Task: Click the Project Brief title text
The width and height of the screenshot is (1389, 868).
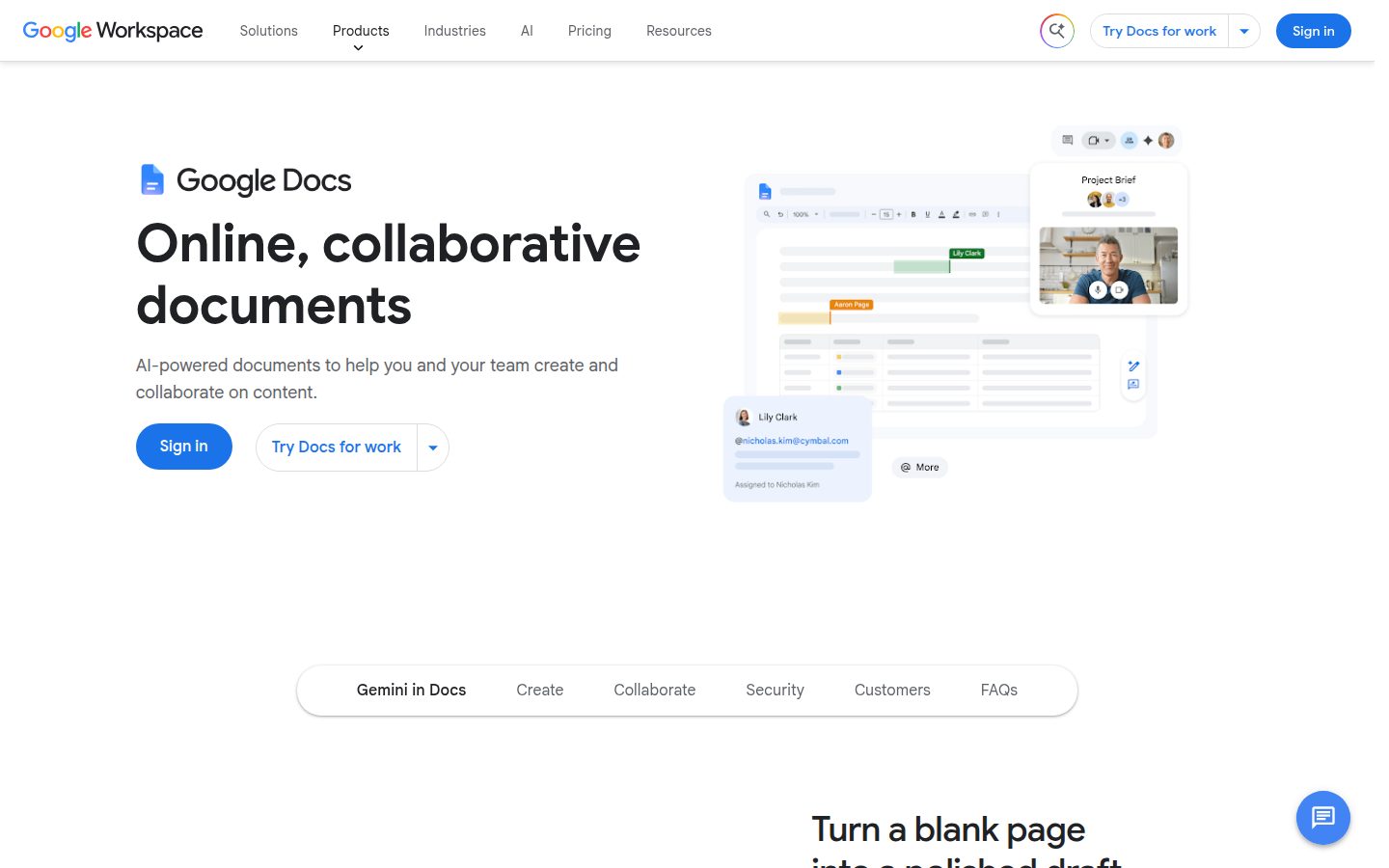Action: click(x=1108, y=180)
